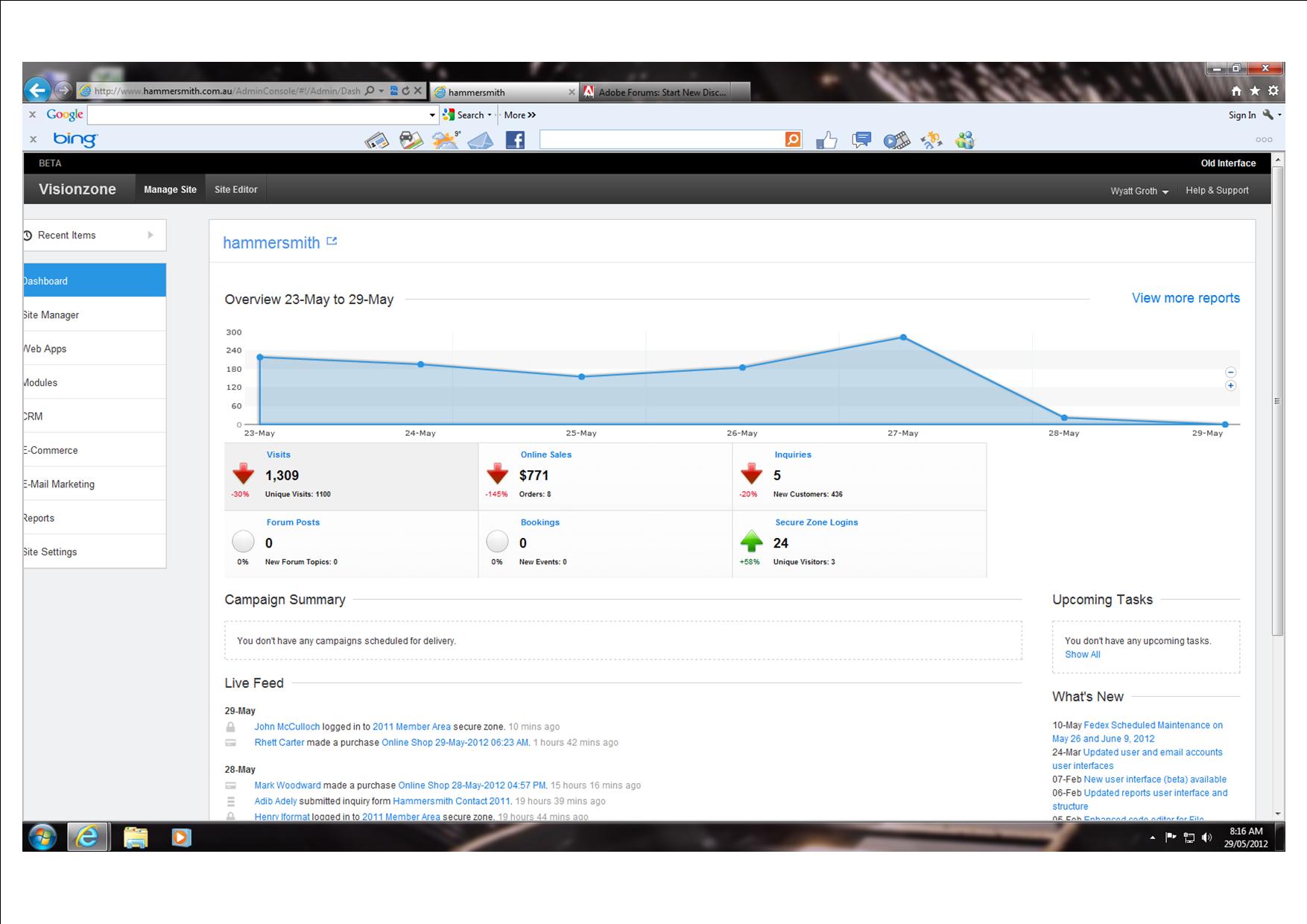1307x924 pixels.
Task: Open Windows Media Player from taskbar
Action: 180,838
